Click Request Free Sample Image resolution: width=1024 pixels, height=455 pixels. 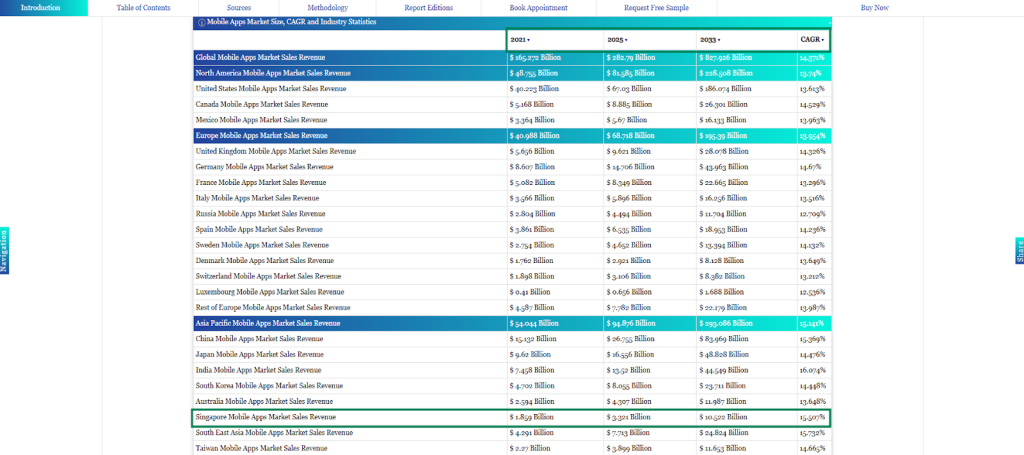(656, 8)
